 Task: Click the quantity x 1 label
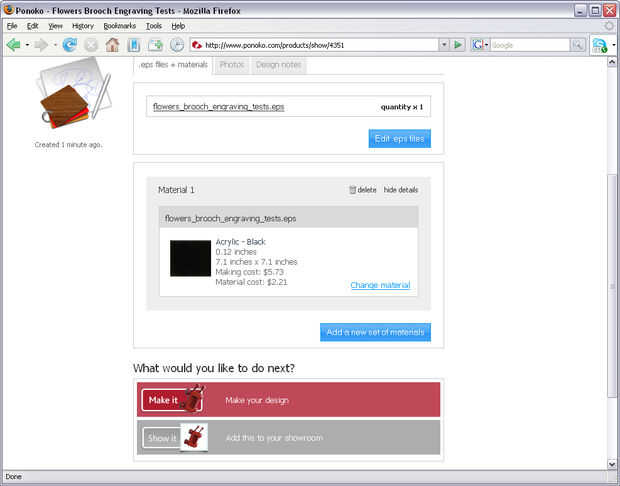(x=402, y=107)
